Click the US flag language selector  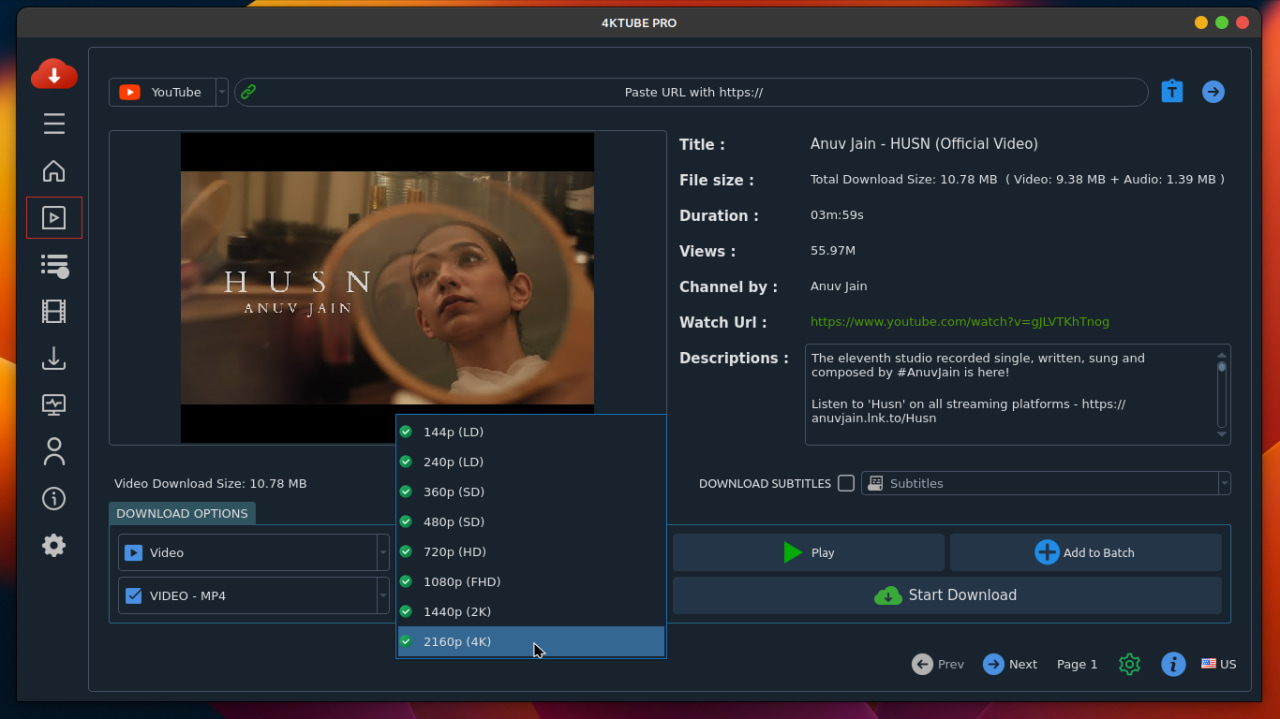[1218, 664]
